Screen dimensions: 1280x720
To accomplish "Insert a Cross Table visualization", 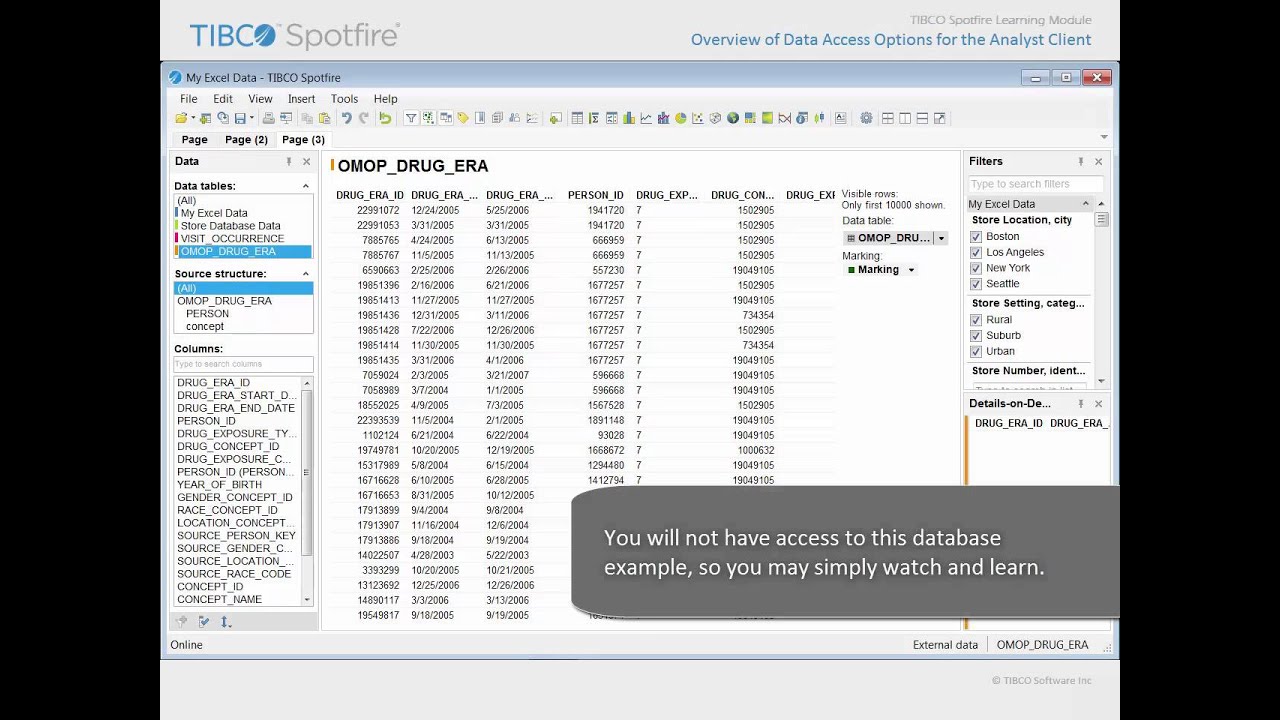I will click(594, 118).
